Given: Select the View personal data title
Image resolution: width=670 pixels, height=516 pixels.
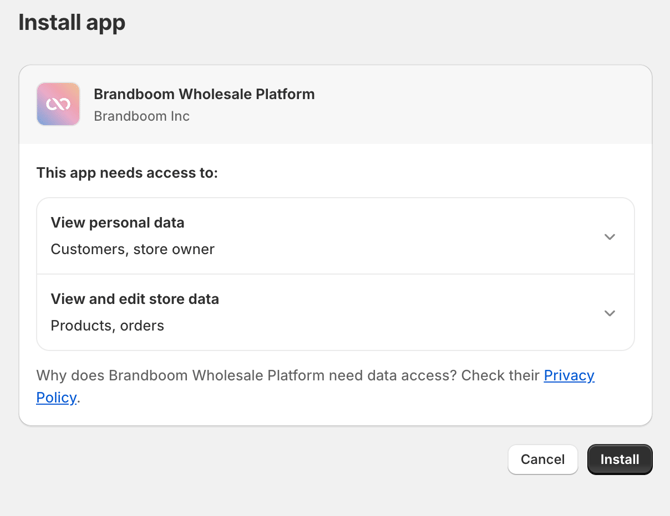Looking at the screenshot, I should [117, 223].
